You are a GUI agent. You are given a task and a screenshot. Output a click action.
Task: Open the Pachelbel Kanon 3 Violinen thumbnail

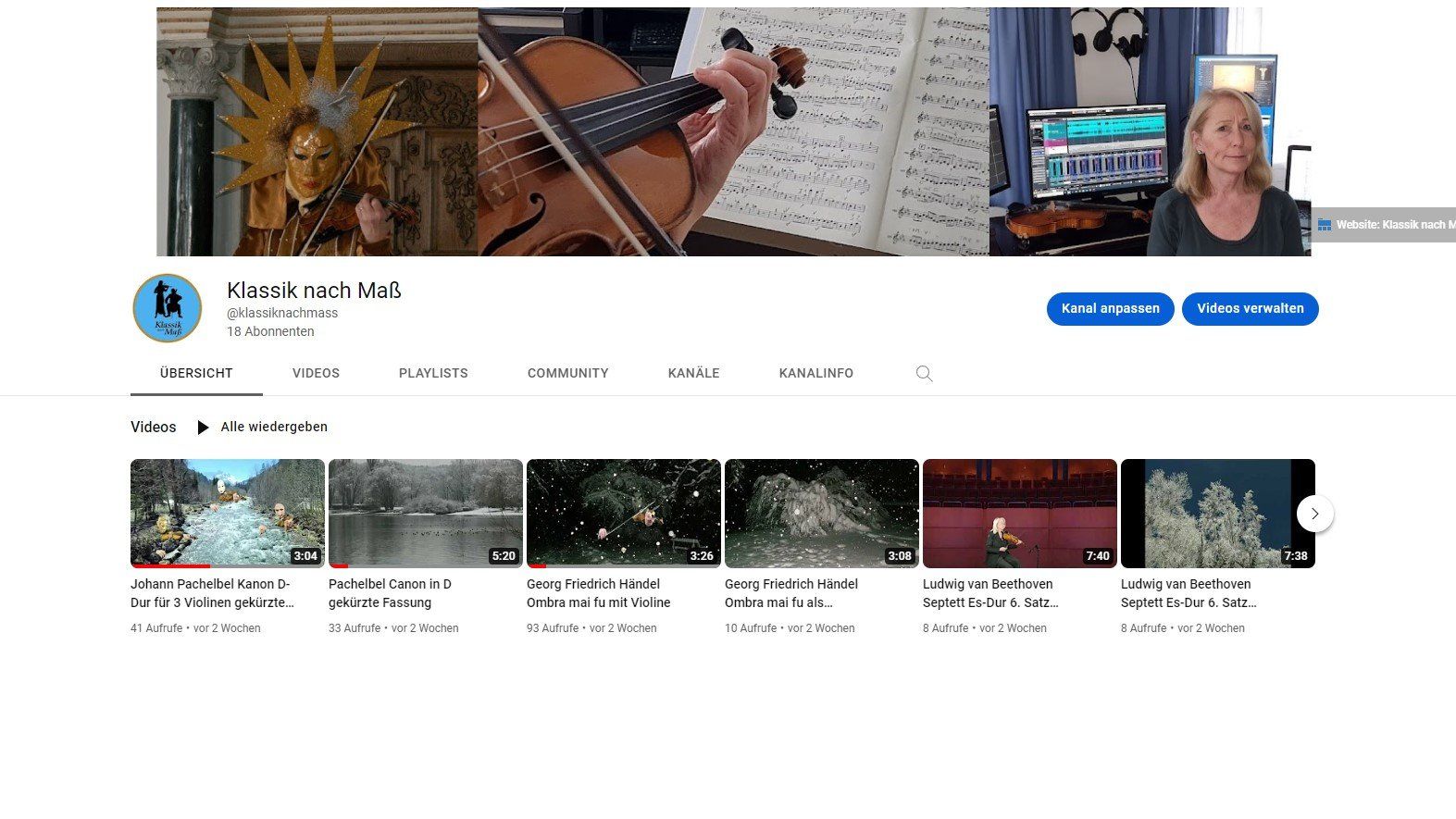228,514
